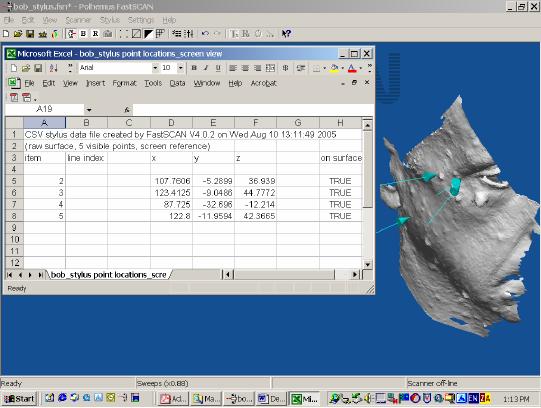Screen dimensions: 541x408
Task: Click Open folder icon in FastSCAN toolbar
Action: pos(18,34)
